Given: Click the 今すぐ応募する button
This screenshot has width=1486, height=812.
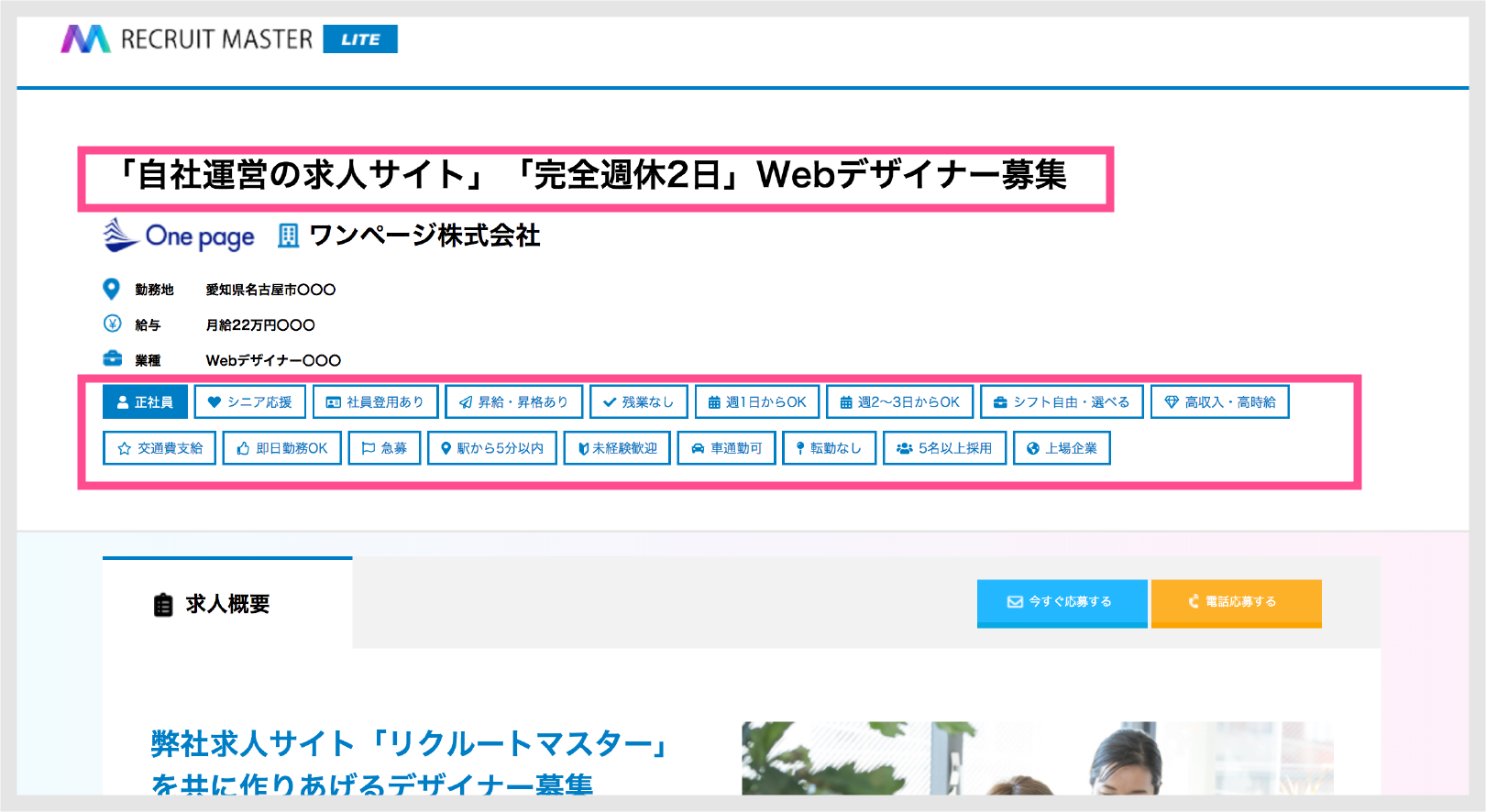Looking at the screenshot, I should click(x=1062, y=603).
